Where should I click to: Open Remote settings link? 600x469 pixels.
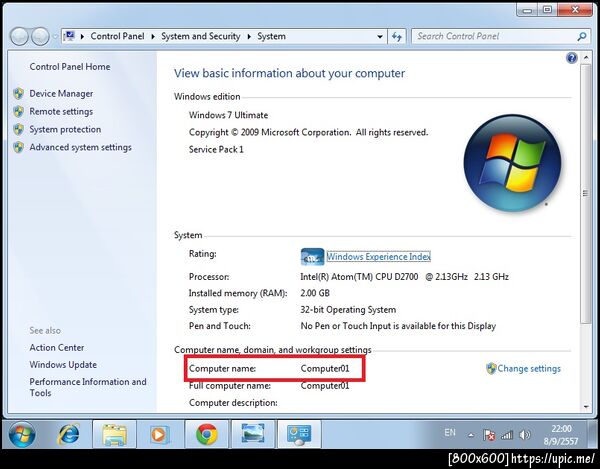pos(61,112)
